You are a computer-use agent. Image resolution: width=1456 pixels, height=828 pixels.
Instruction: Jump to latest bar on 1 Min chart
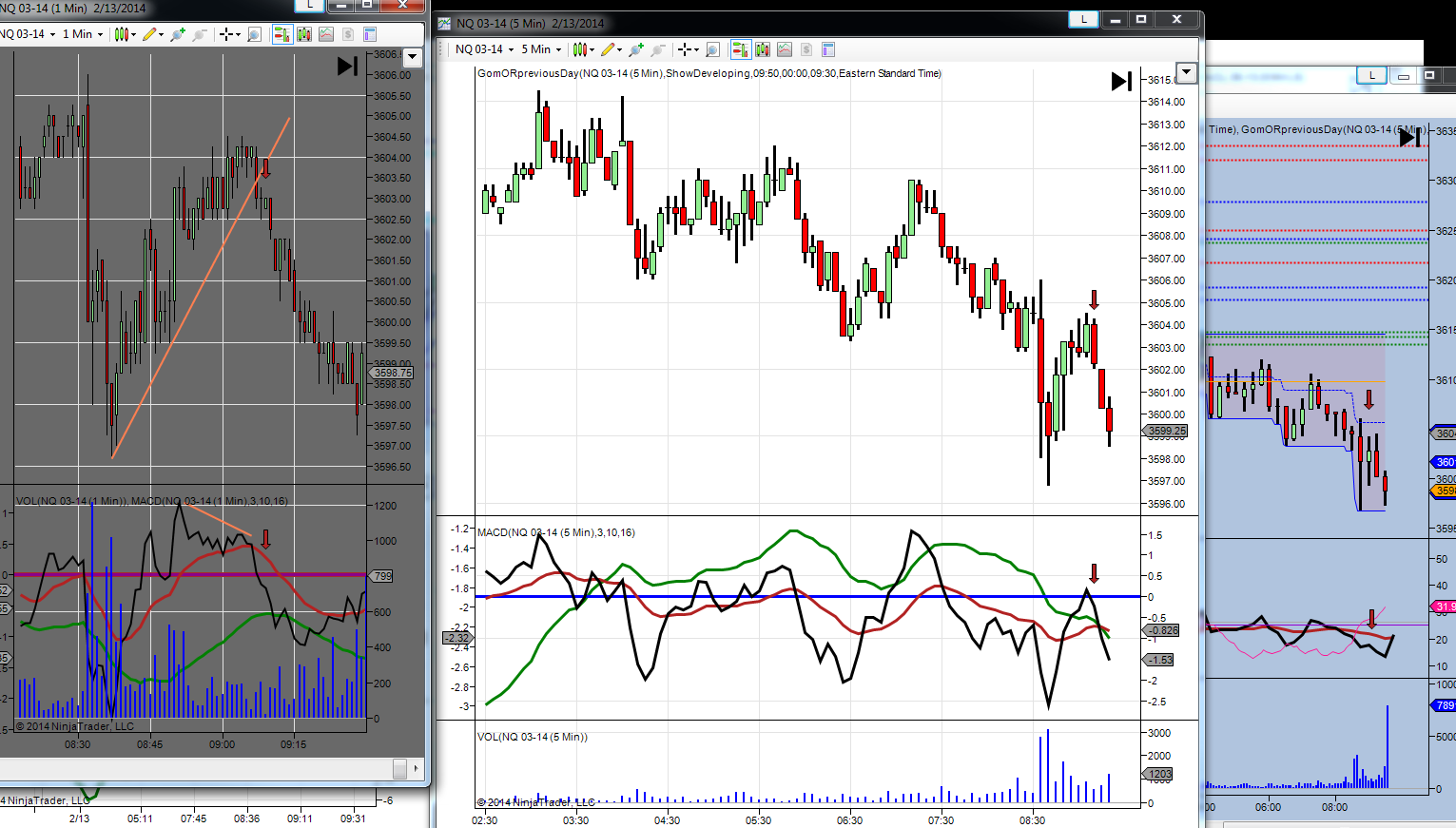click(x=347, y=66)
